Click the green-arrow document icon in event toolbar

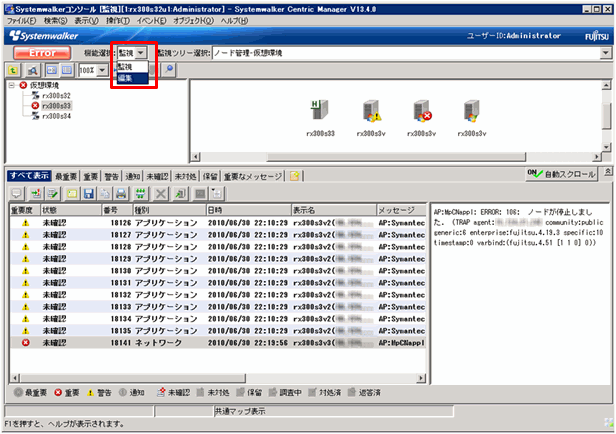(x=180, y=193)
